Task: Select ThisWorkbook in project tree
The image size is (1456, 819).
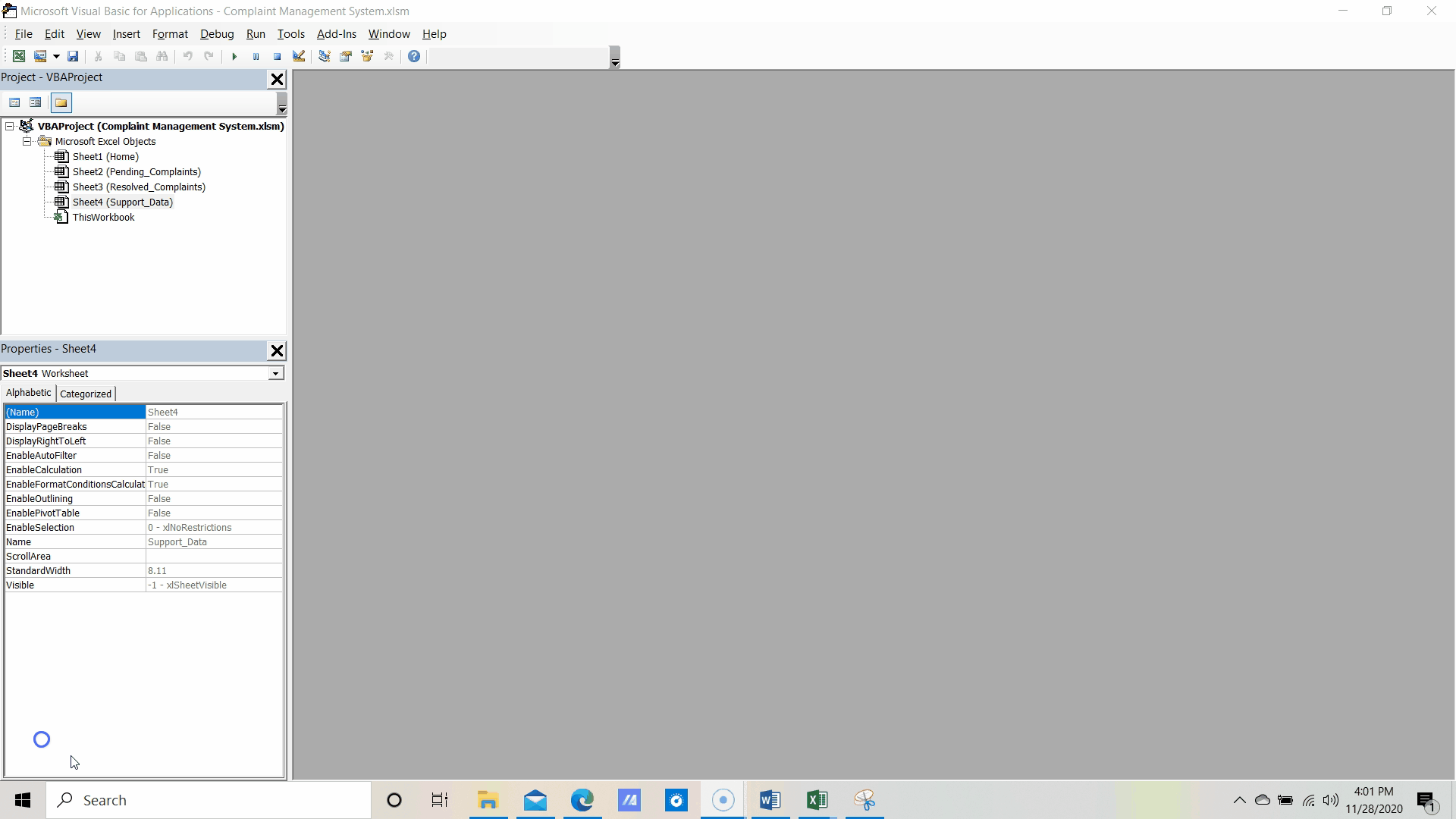Action: [103, 217]
